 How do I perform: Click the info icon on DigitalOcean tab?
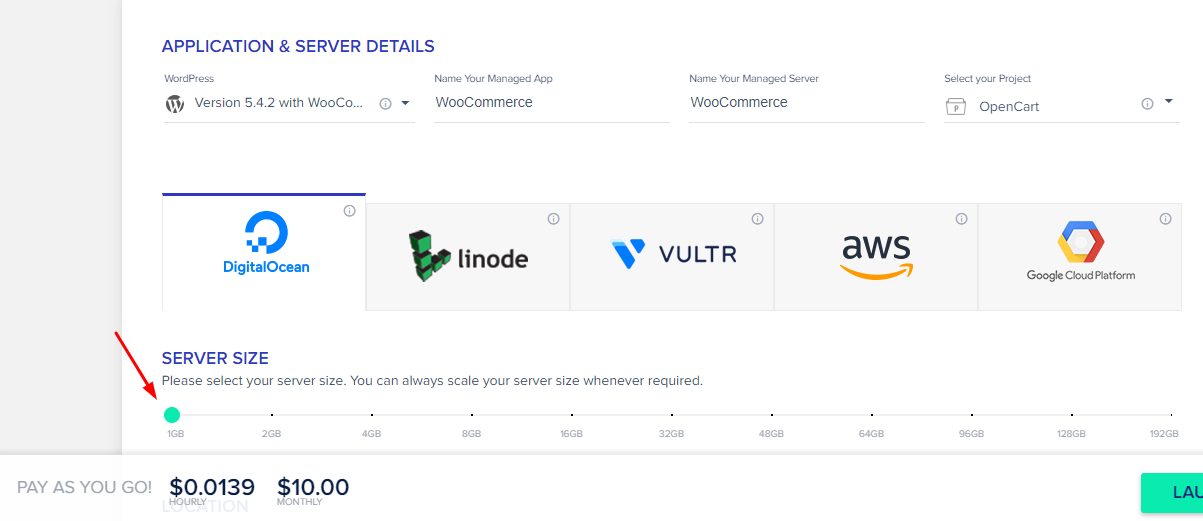(x=349, y=211)
